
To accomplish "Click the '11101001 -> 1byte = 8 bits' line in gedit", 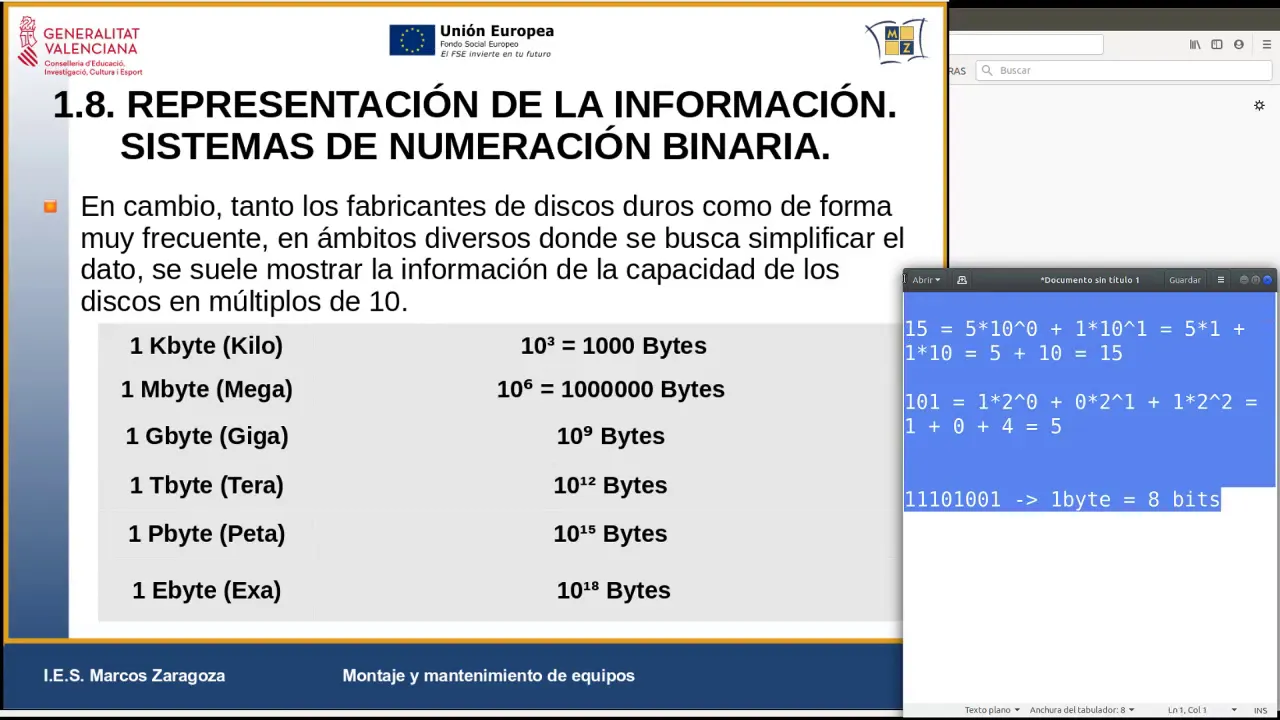I will 1062,499.
